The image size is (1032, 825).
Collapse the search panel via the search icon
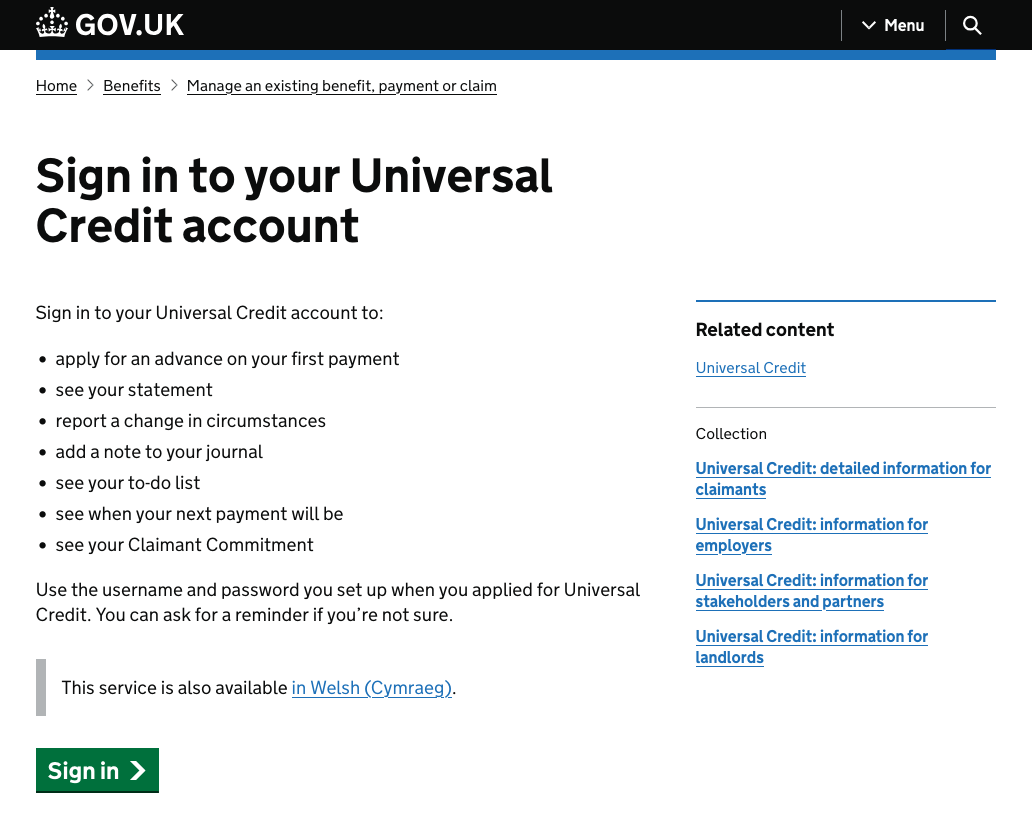[x=971, y=25]
